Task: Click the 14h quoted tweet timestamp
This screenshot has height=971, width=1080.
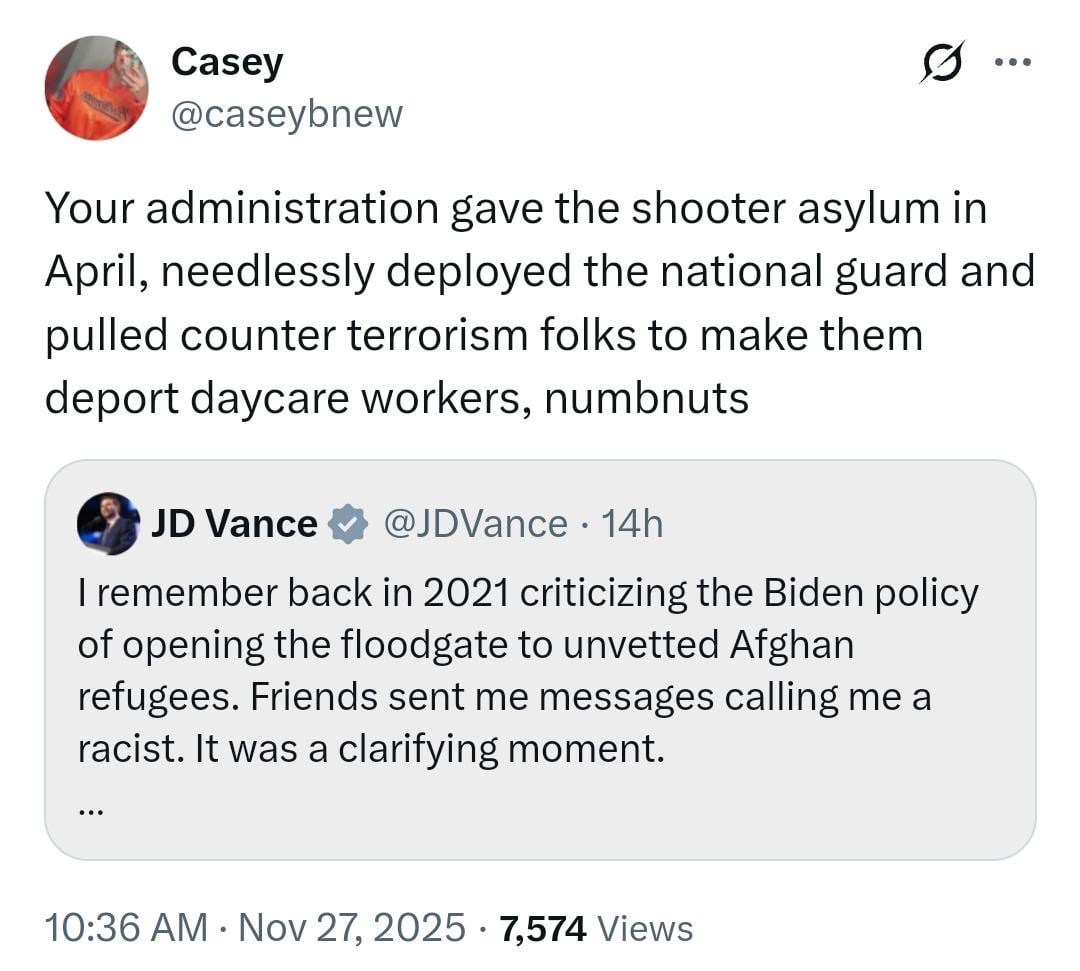Action: (x=632, y=524)
